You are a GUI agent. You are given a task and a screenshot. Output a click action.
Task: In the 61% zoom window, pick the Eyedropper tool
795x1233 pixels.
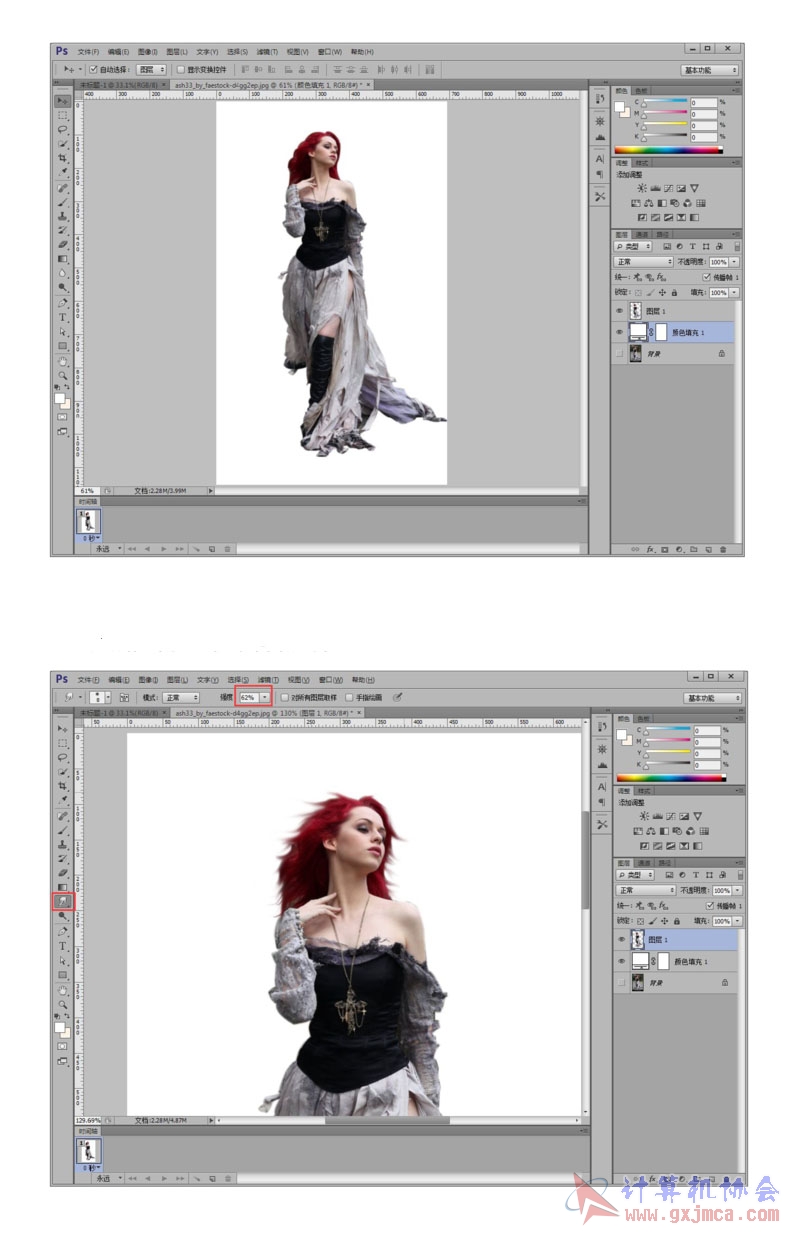click(x=62, y=172)
